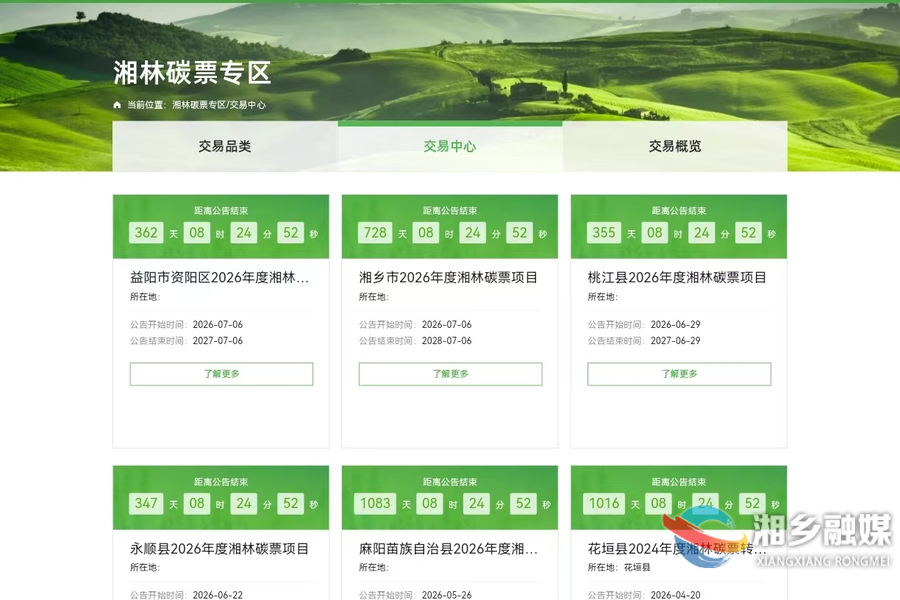Click the 355 days countdown value
This screenshot has height=600, width=900.
604,233
